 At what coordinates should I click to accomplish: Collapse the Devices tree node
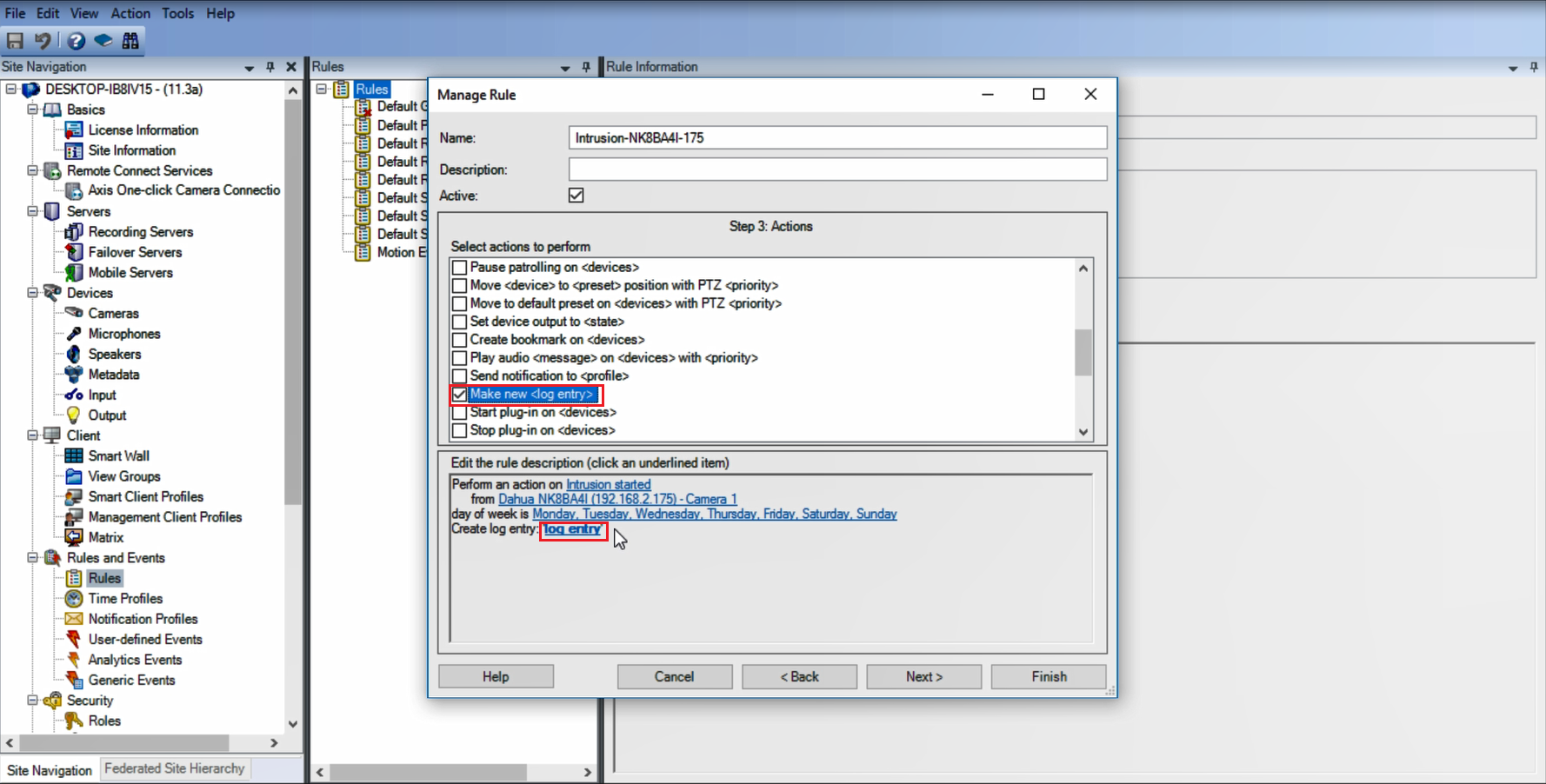point(32,293)
